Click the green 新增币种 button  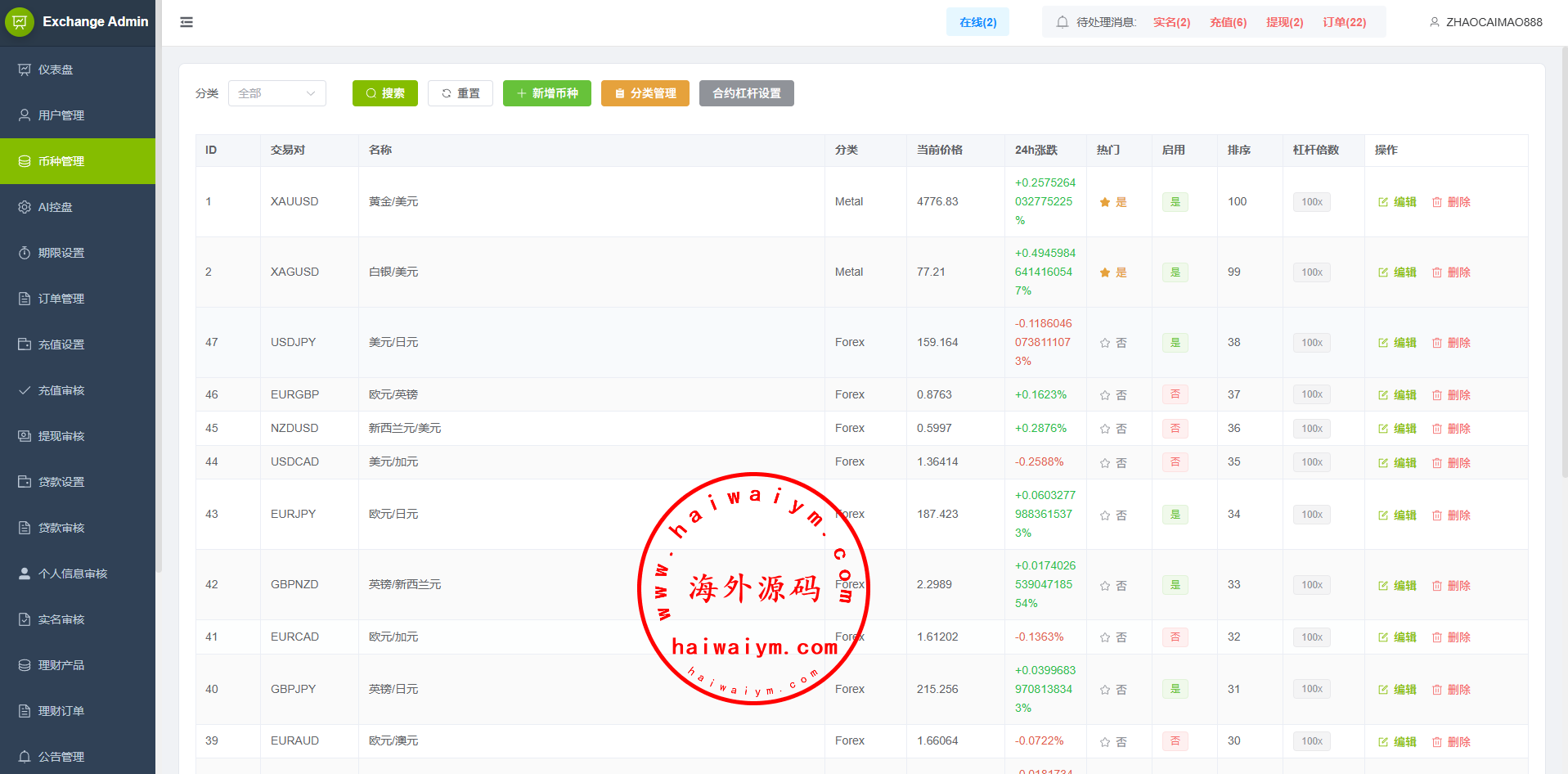(x=546, y=93)
